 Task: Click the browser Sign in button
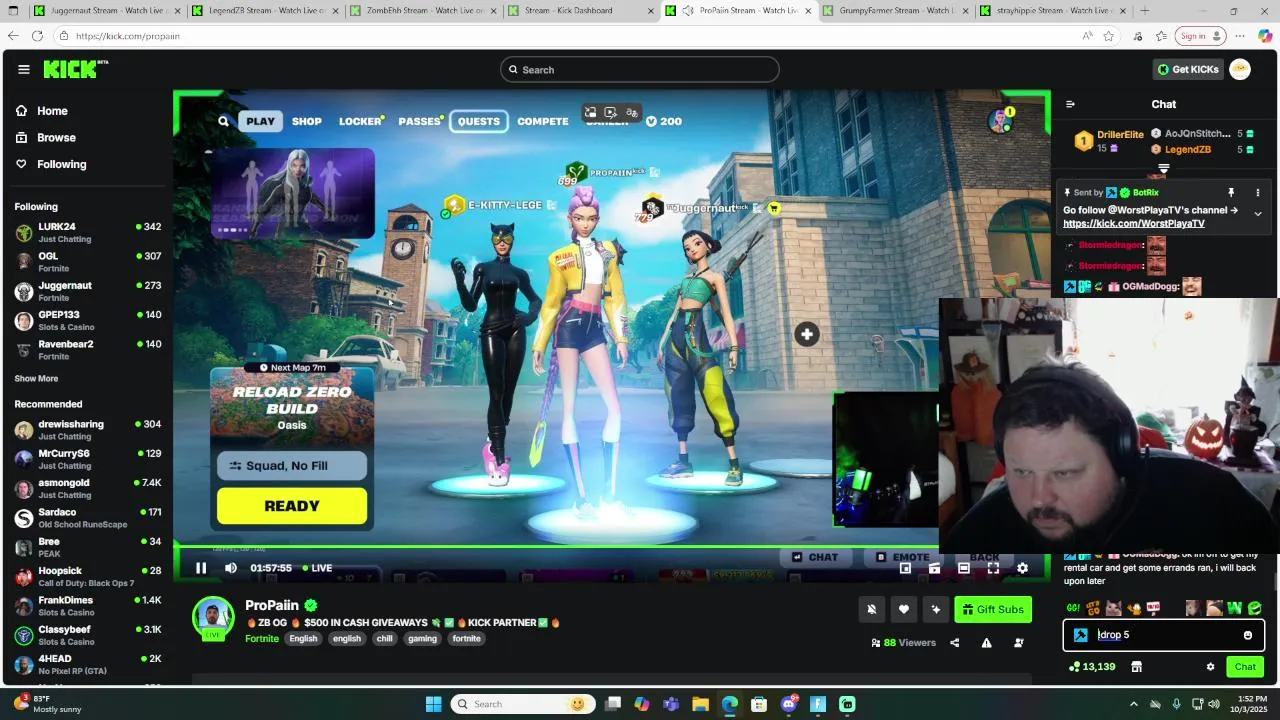pos(1200,36)
